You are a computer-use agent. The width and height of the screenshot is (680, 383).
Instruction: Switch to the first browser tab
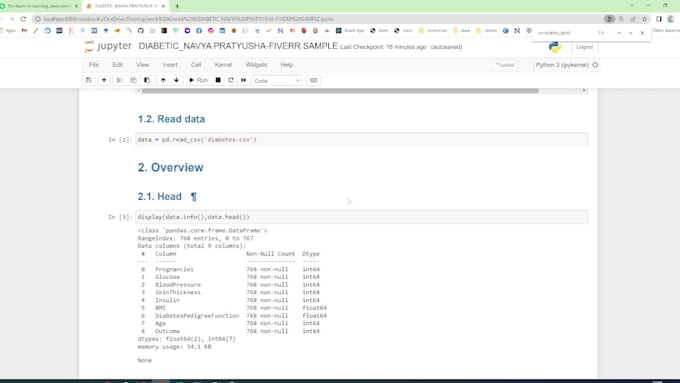pyautogui.click(x=39, y=6)
